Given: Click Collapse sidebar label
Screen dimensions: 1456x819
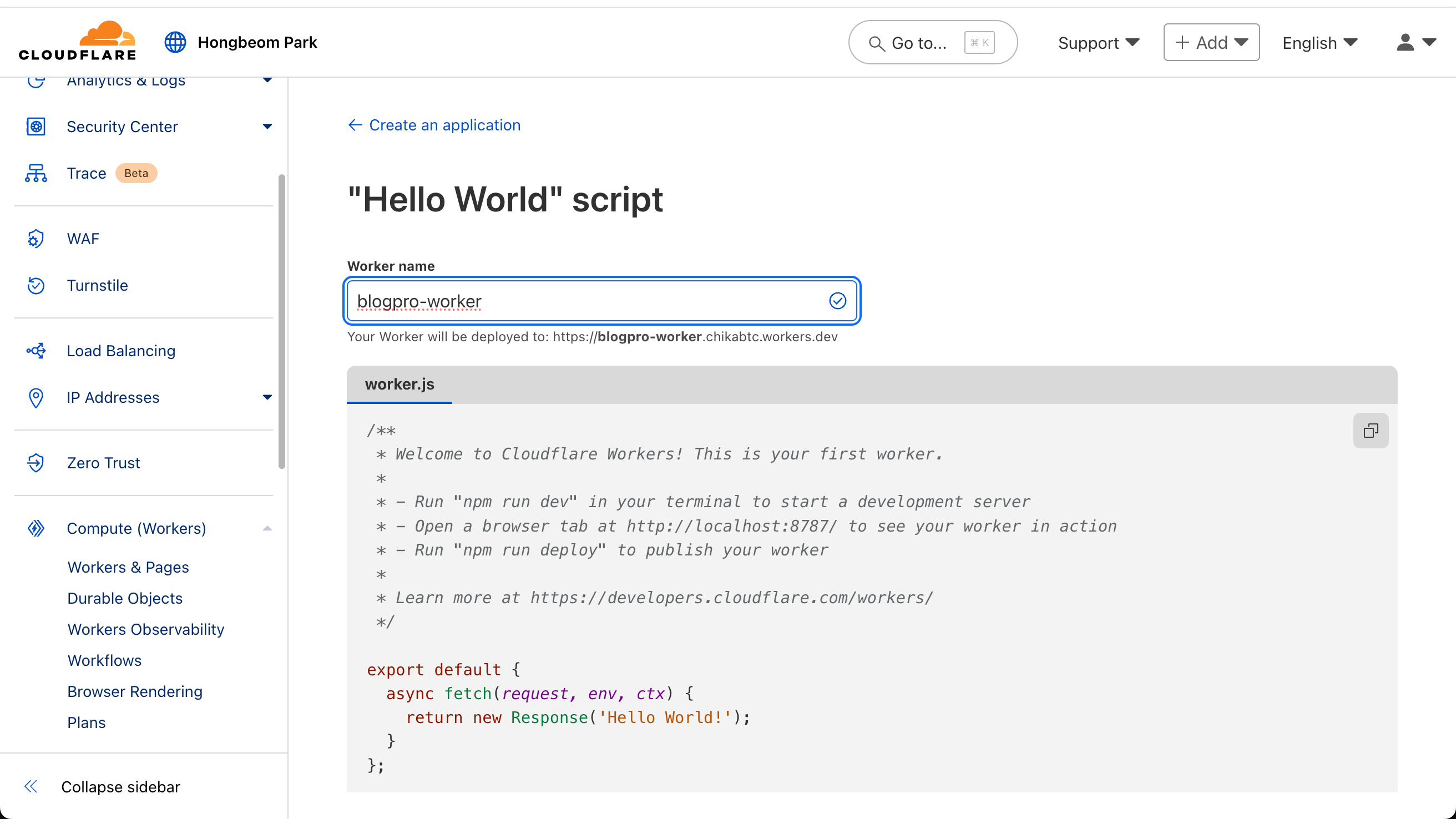Looking at the screenshot, I should [120, 786].
